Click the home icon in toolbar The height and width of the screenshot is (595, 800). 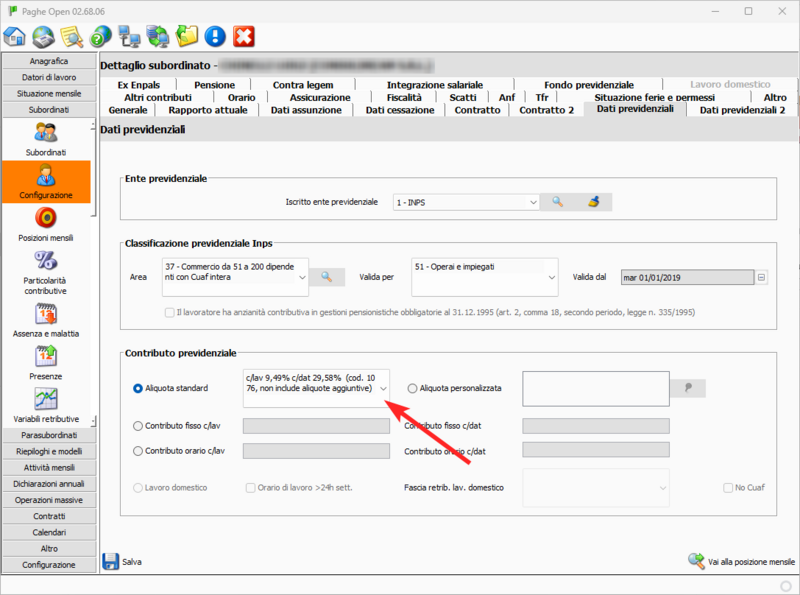pos(15,37)
